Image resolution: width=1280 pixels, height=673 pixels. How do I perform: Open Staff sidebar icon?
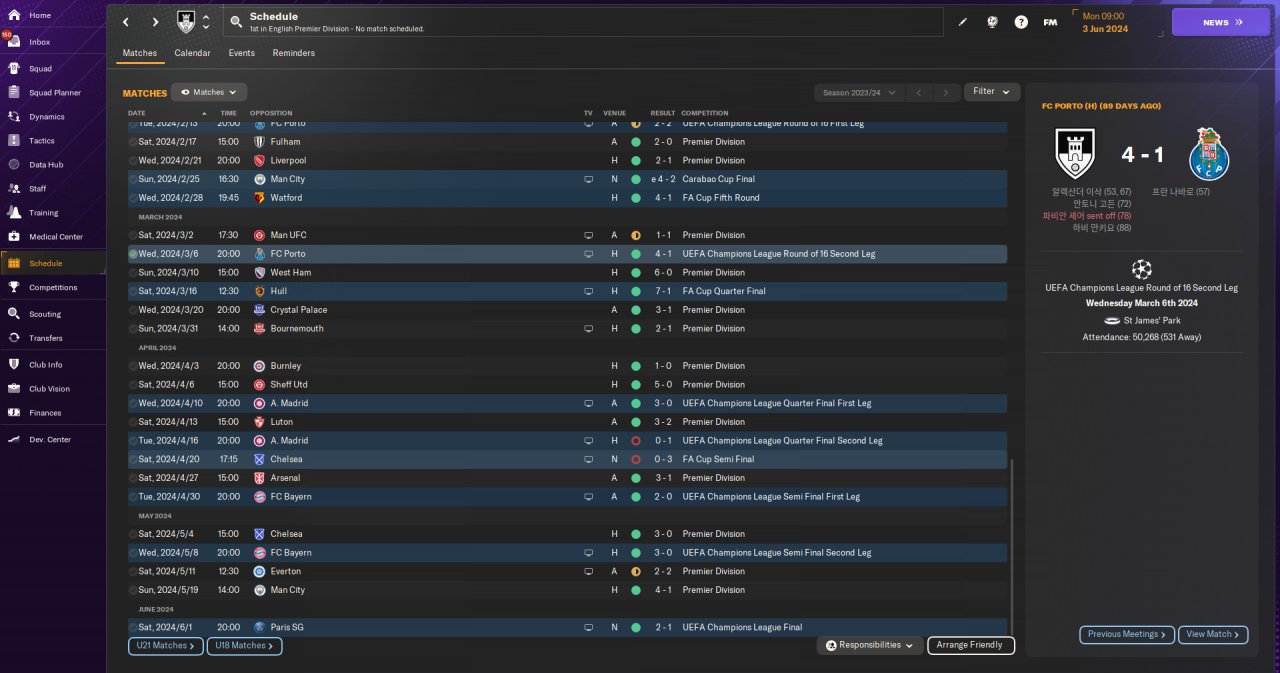(14, 189)
